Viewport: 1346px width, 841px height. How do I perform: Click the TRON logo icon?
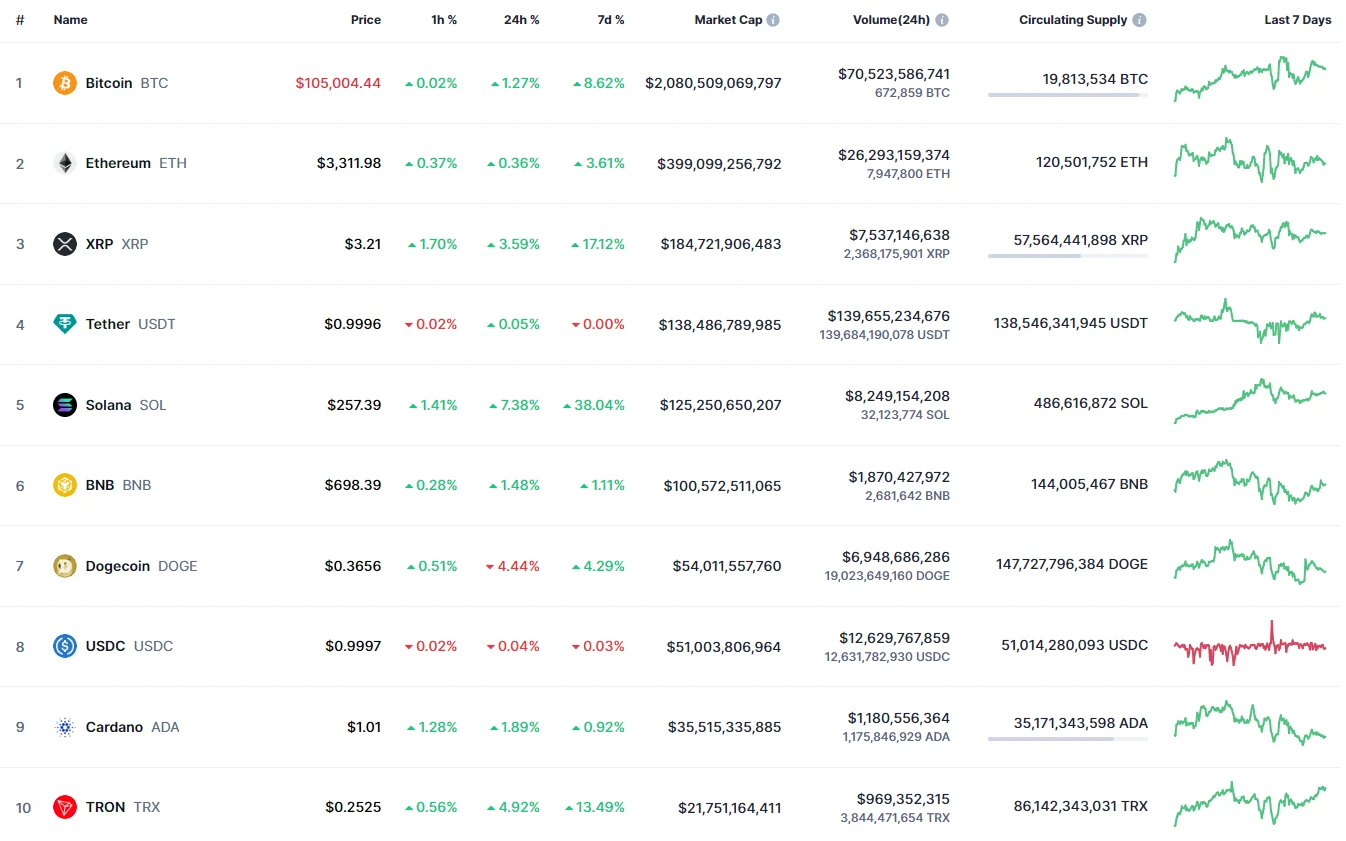coord(64,807)
